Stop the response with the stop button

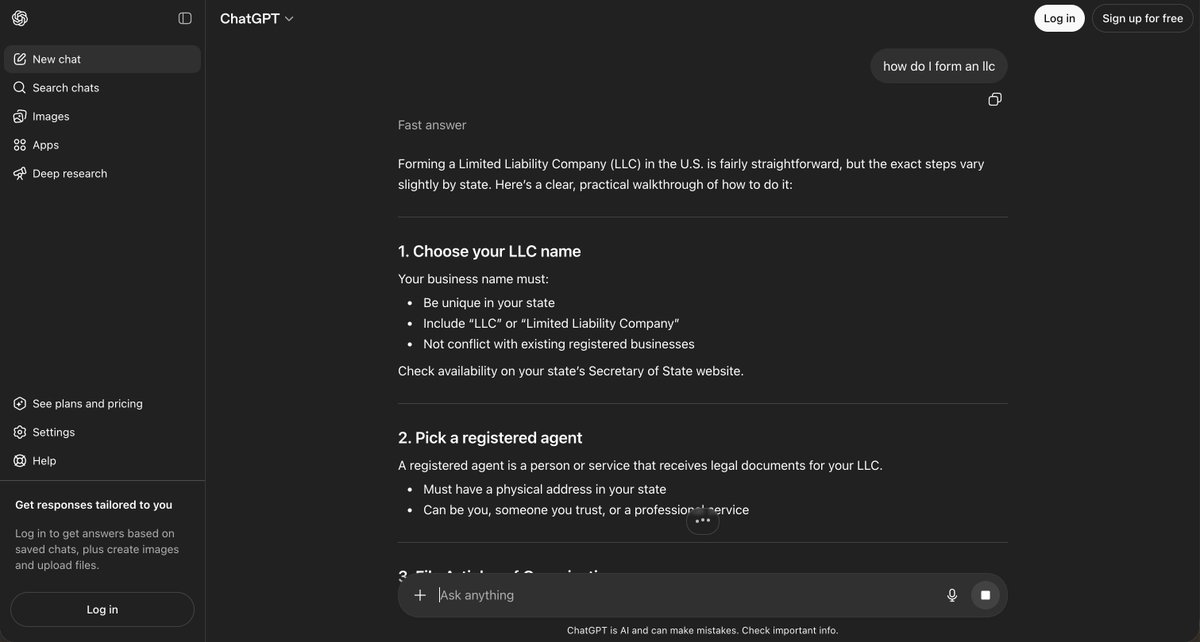pos(985,595)
